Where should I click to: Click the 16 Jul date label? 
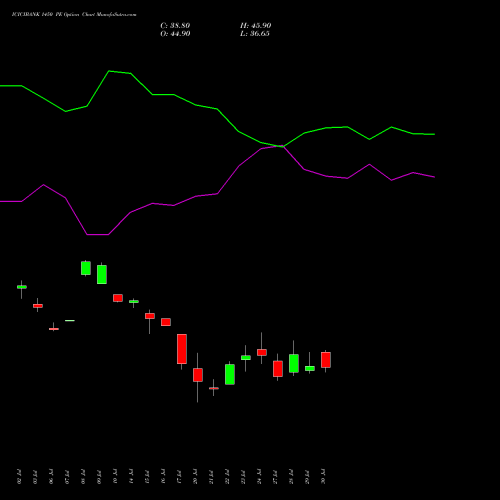[x=163, y=477]
